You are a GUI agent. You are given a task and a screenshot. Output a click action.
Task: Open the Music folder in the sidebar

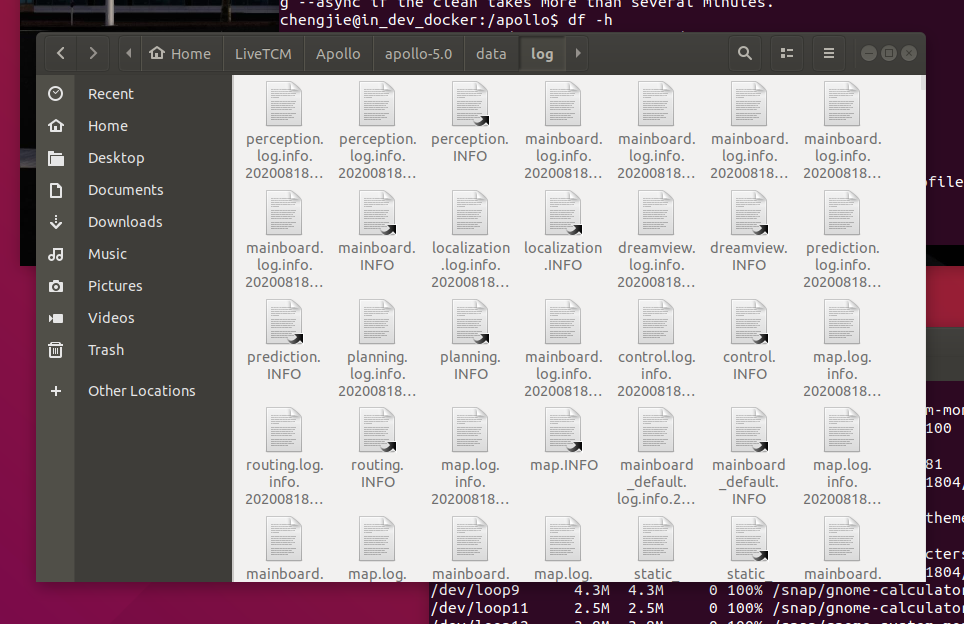coord(105,253)
